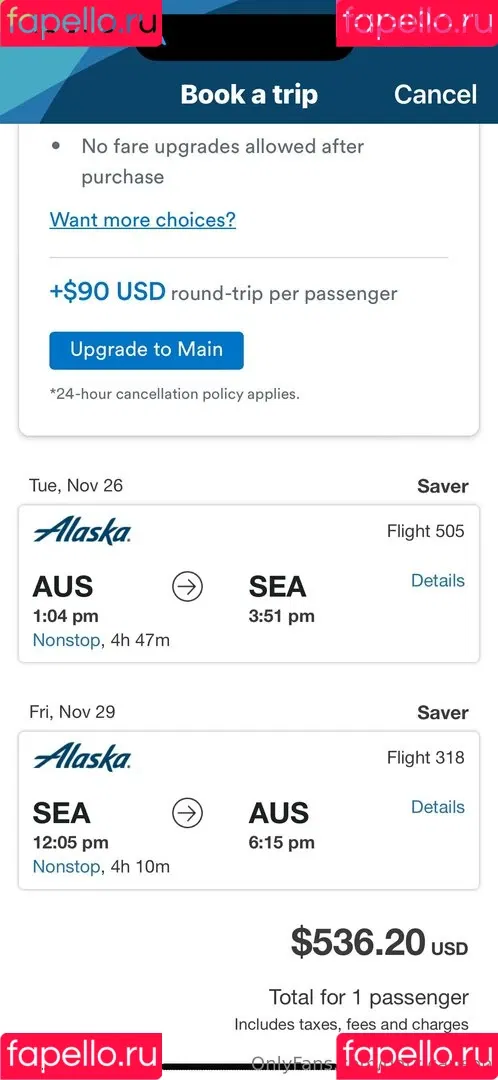Tap the Saver fare label for Nov 29
The height and width of the screenshot is (1080, 498).
coord(443,713)
